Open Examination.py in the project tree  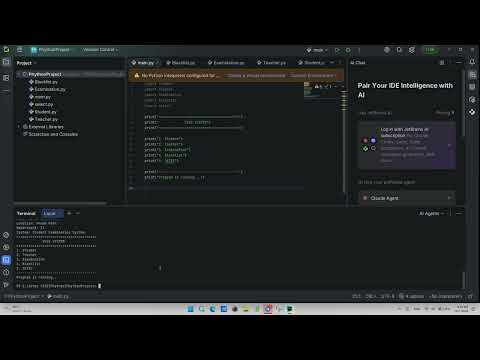[x=47, y=89]
